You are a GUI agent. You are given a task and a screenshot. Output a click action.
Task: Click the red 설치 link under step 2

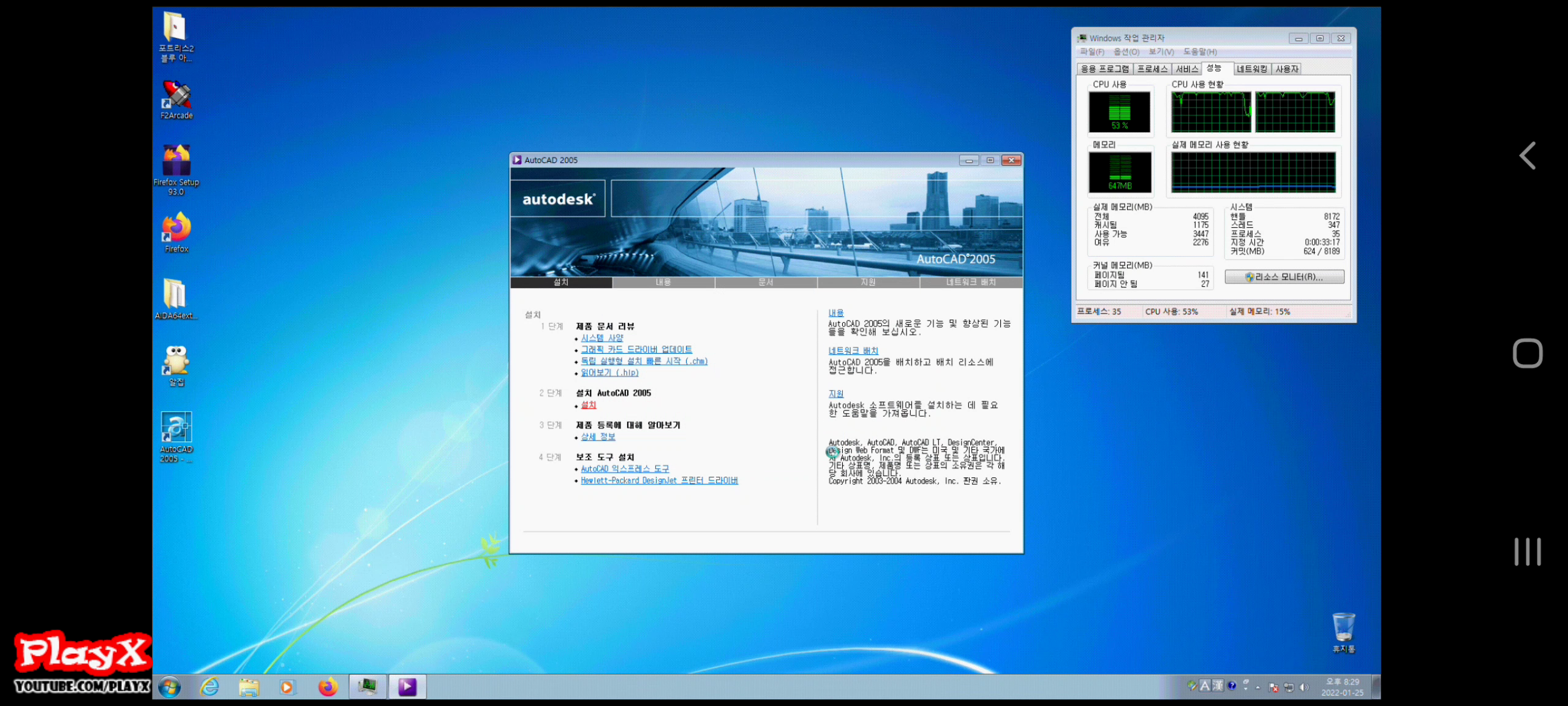(589, 405)
